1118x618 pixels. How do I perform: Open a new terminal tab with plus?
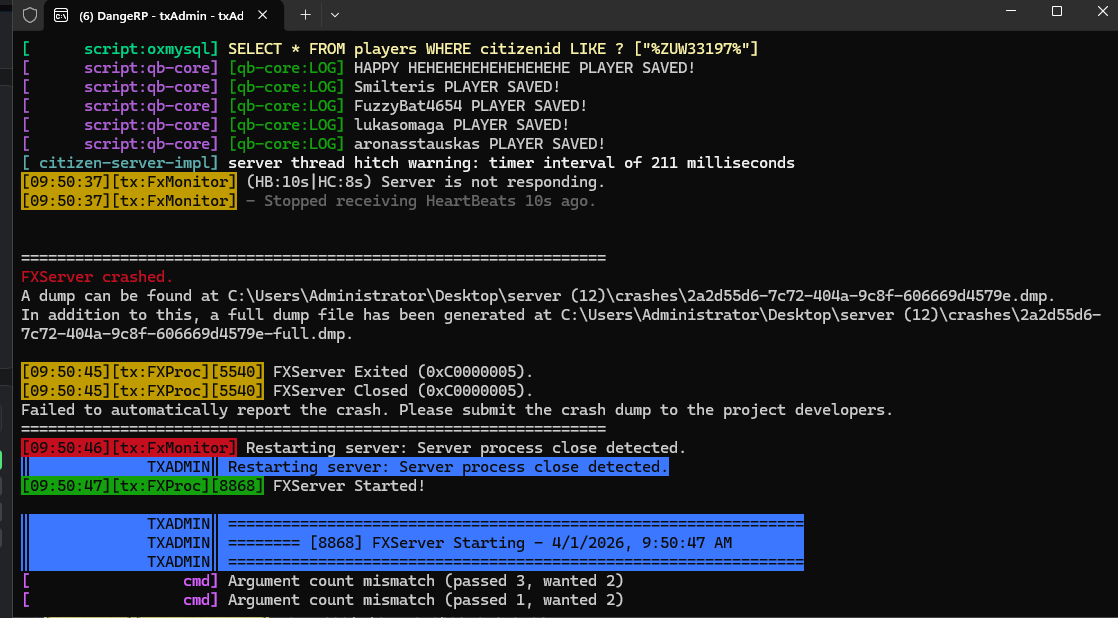click(305, 14)
